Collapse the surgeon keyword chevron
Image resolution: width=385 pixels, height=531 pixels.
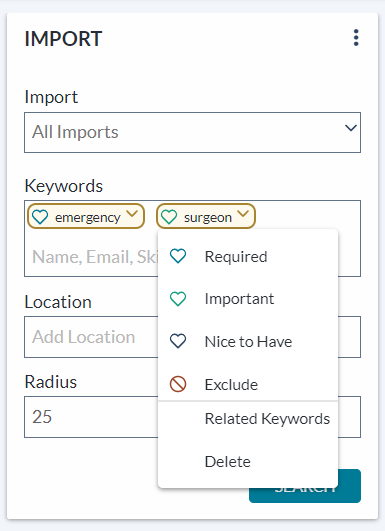243,214
